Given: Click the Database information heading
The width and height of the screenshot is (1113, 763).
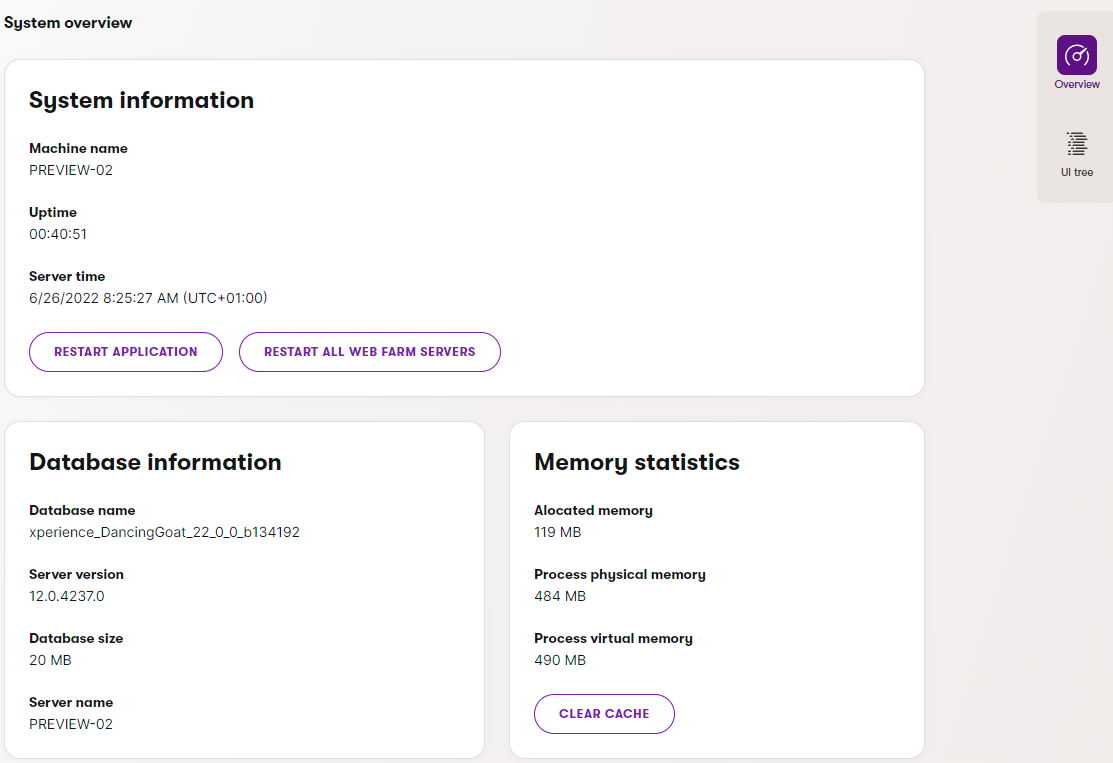Looking at the screenshot, I should point(155,462).
